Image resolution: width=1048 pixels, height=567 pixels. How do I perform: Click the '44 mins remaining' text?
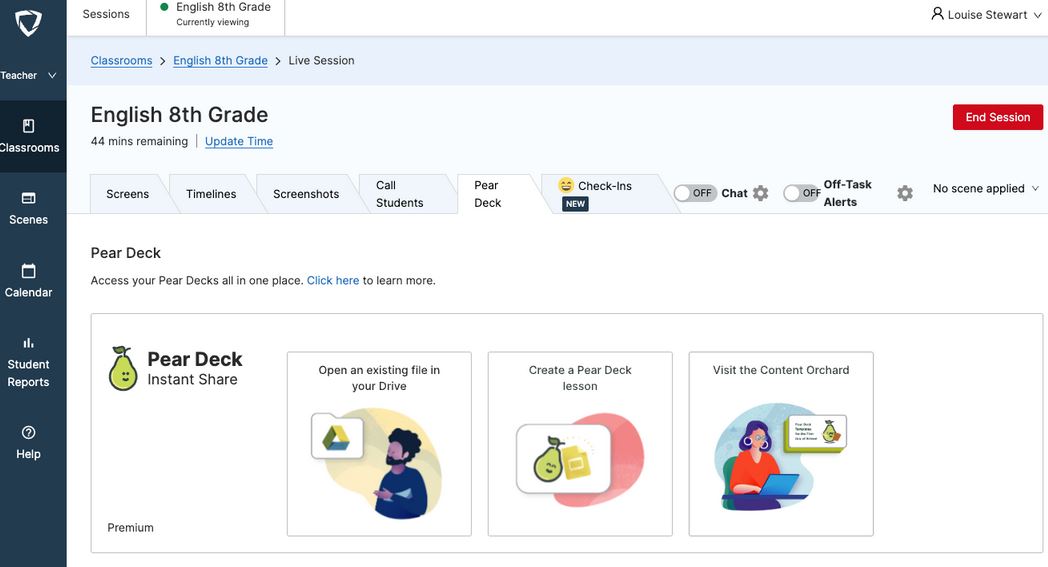coord(139,141)
